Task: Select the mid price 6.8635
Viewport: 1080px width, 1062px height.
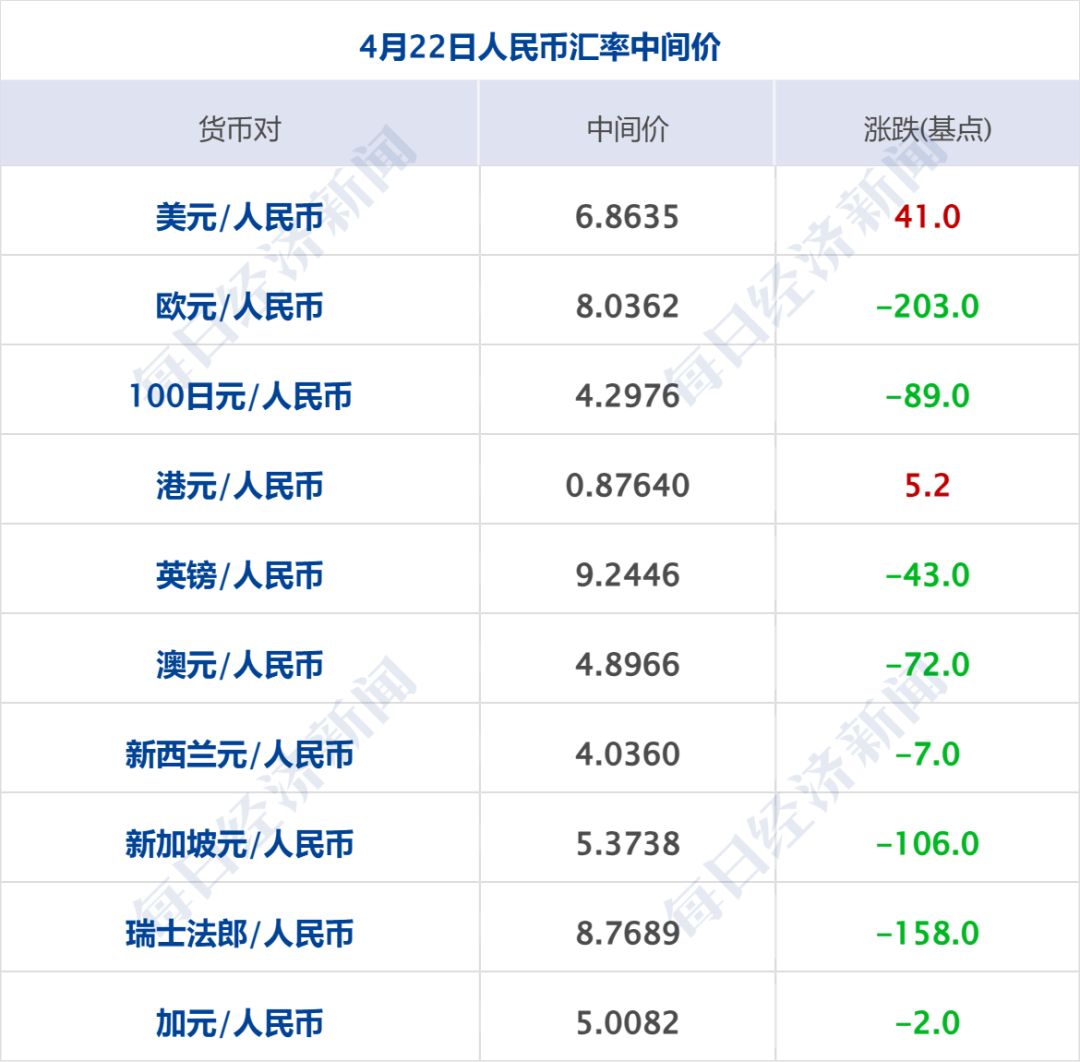Action: pyautogui.click(x=627, y=213)
